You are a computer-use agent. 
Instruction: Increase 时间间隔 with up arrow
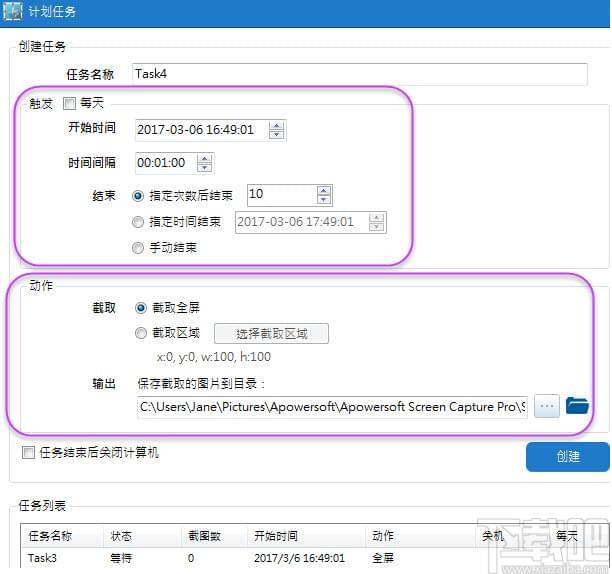coord(205,159)
